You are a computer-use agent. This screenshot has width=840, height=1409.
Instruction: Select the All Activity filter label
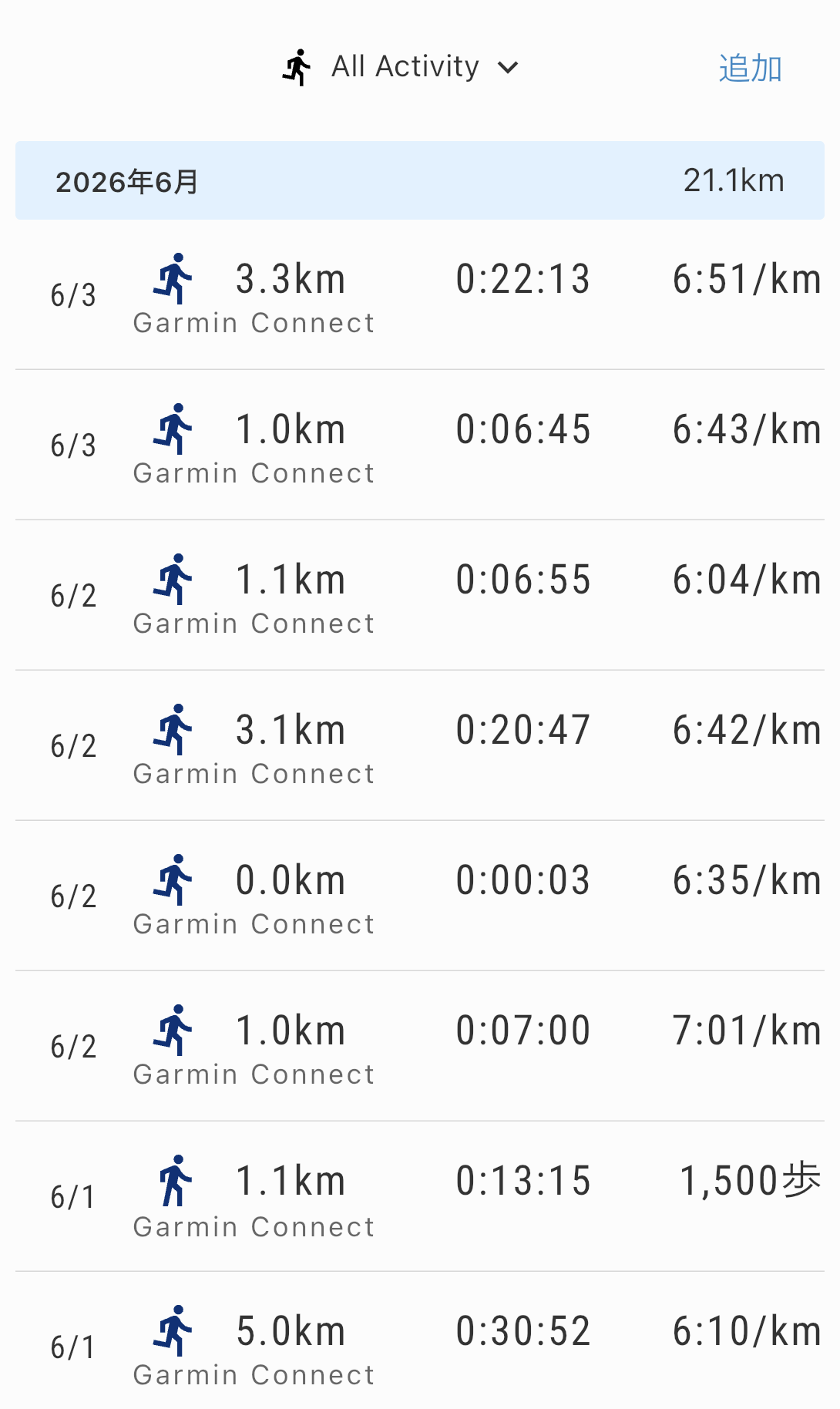(x=405, y=66)
